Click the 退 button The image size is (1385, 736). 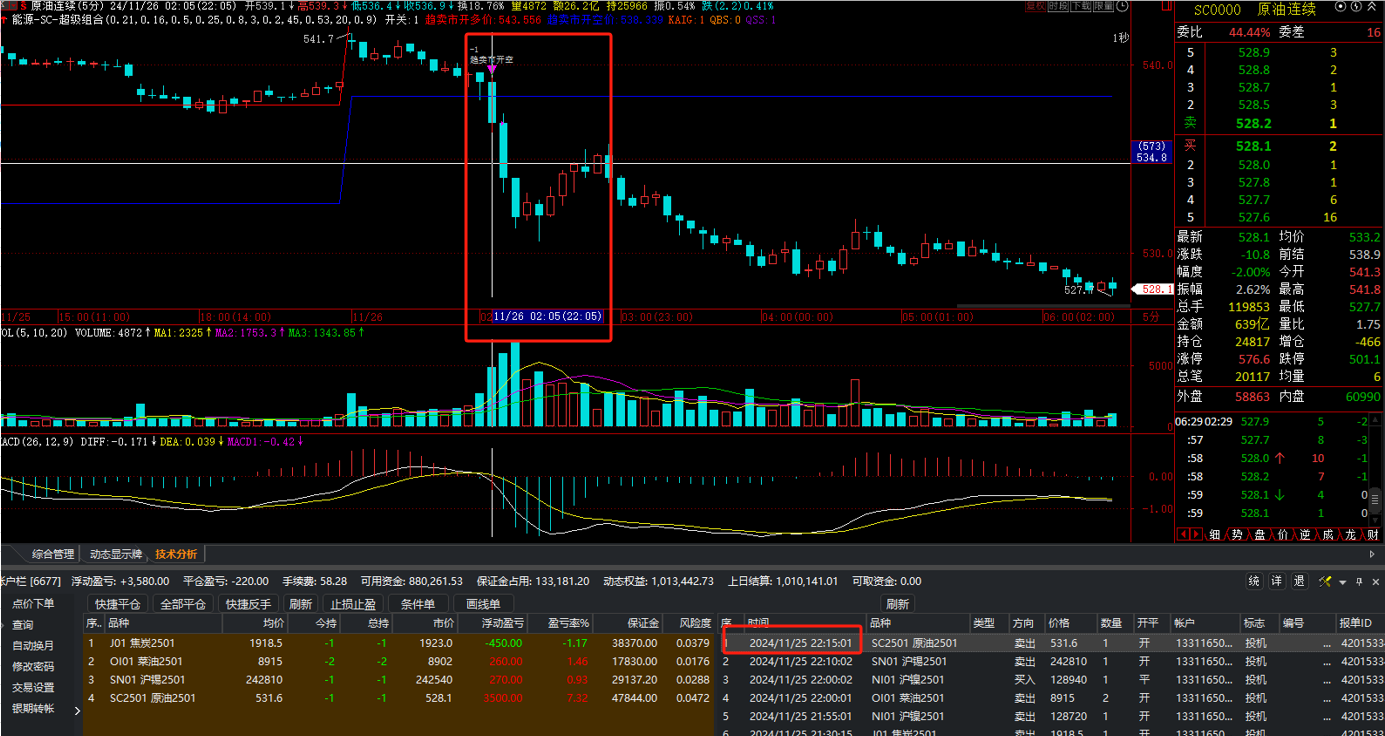point(1299,581)
